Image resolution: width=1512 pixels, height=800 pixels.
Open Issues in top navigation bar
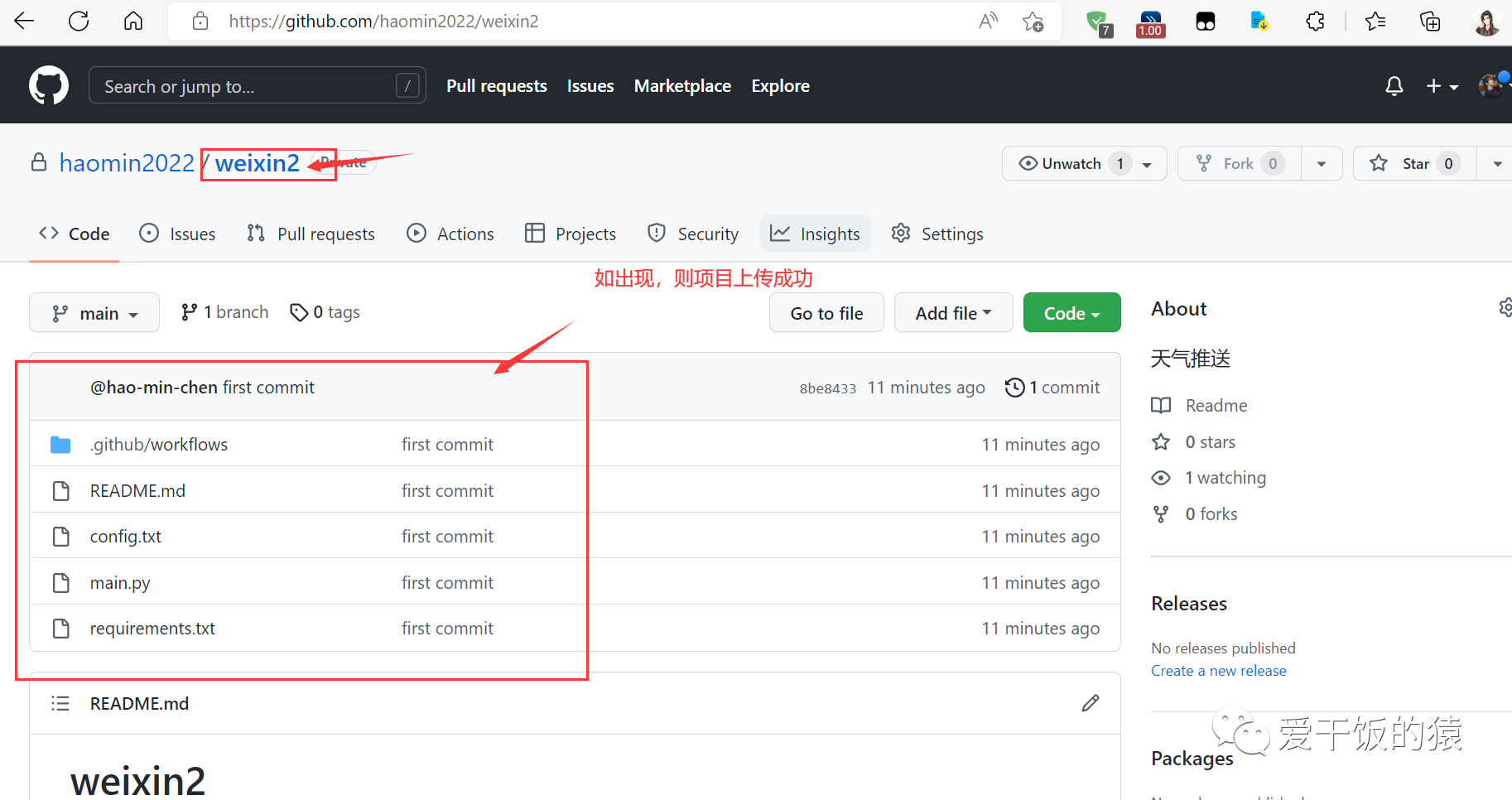(x=590, y=86)
